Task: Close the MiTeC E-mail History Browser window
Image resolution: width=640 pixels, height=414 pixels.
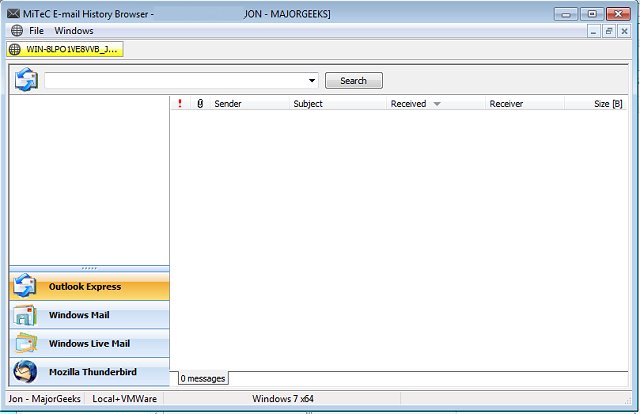Action: 618,14
